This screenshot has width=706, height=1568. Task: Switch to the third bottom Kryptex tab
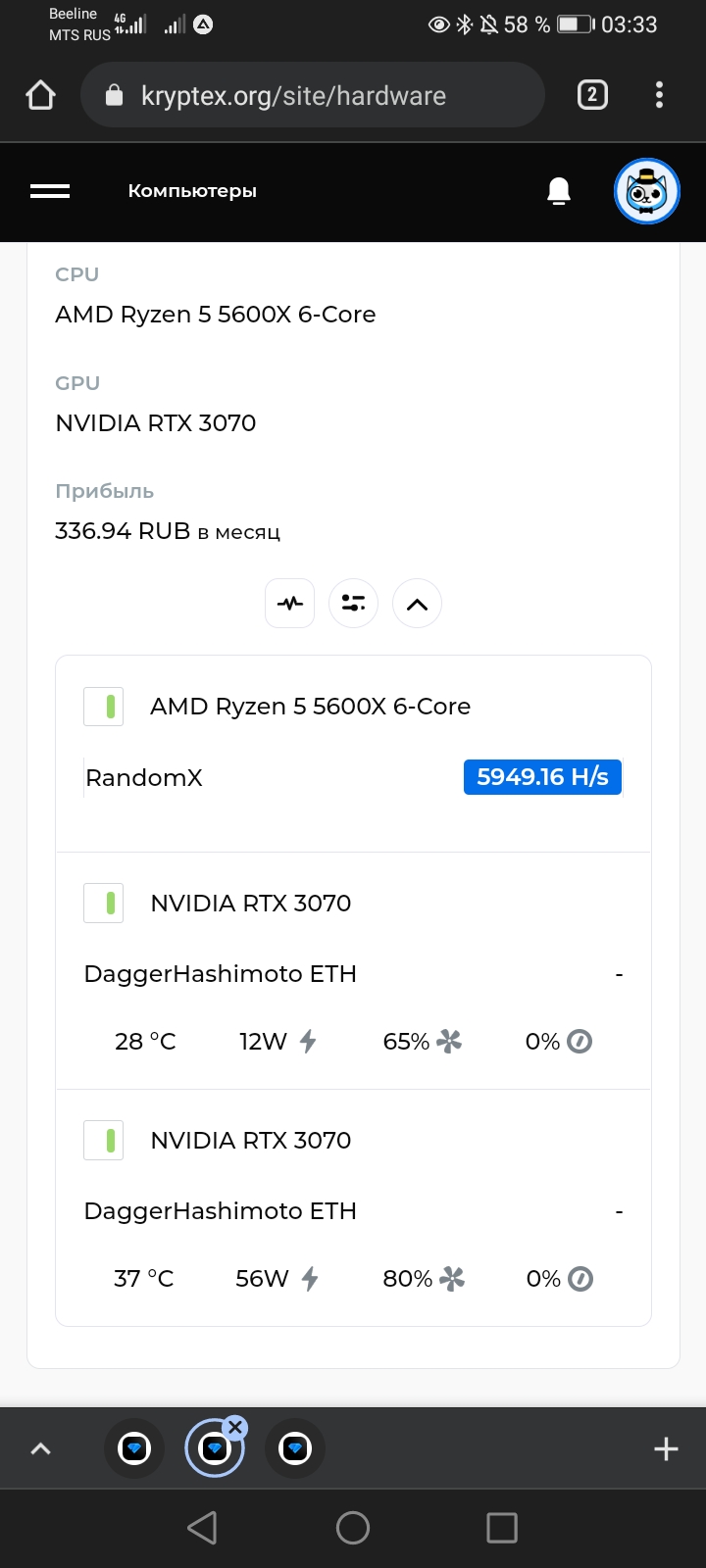295,1448
